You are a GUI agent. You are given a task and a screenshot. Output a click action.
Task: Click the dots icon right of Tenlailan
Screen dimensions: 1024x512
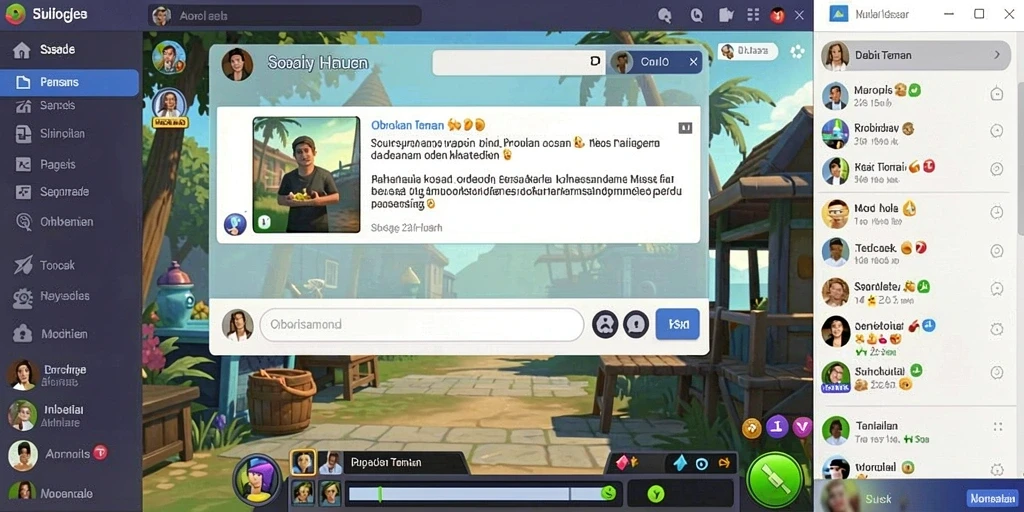tap(997, 426)
